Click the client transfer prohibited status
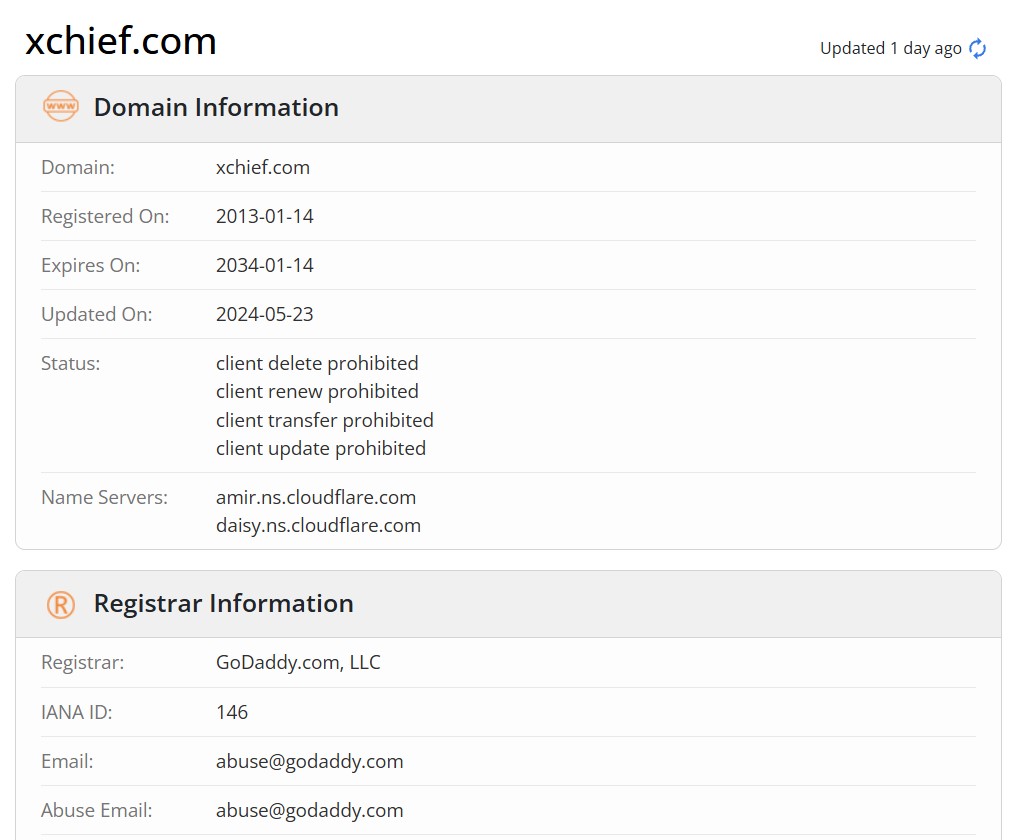The height and width of the screenshot is (840, 1016). tap(325, 421)
